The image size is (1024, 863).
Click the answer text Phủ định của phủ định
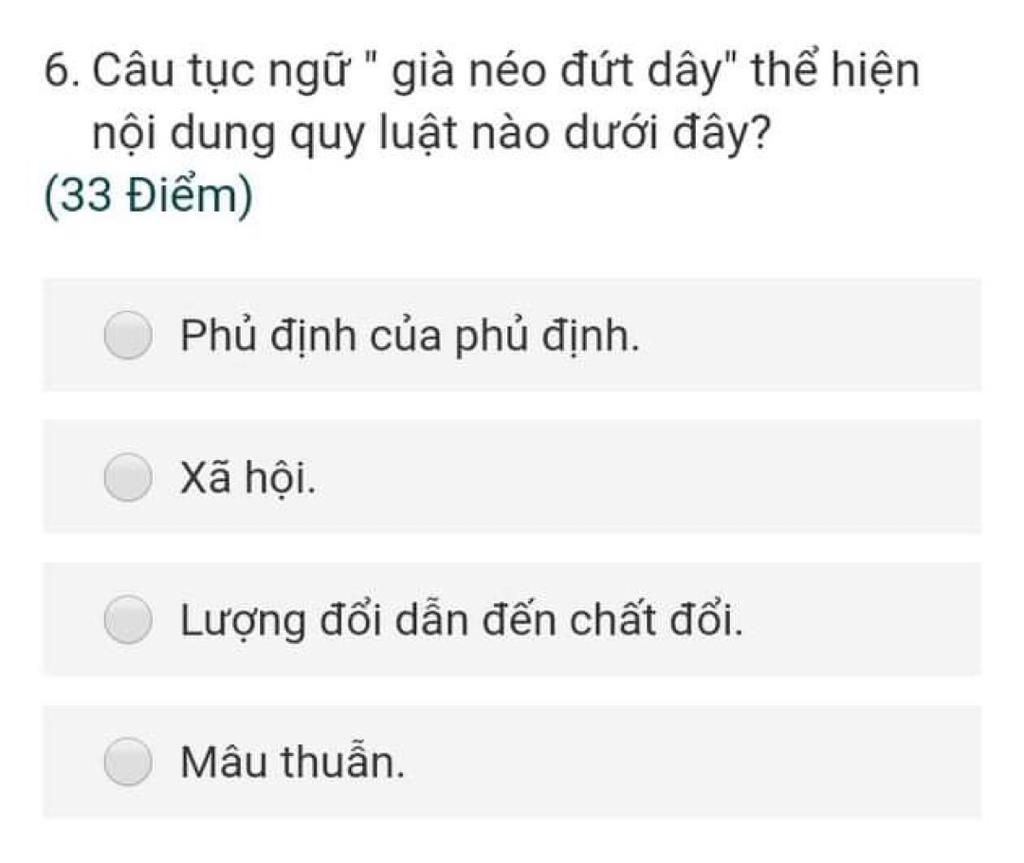409,336
